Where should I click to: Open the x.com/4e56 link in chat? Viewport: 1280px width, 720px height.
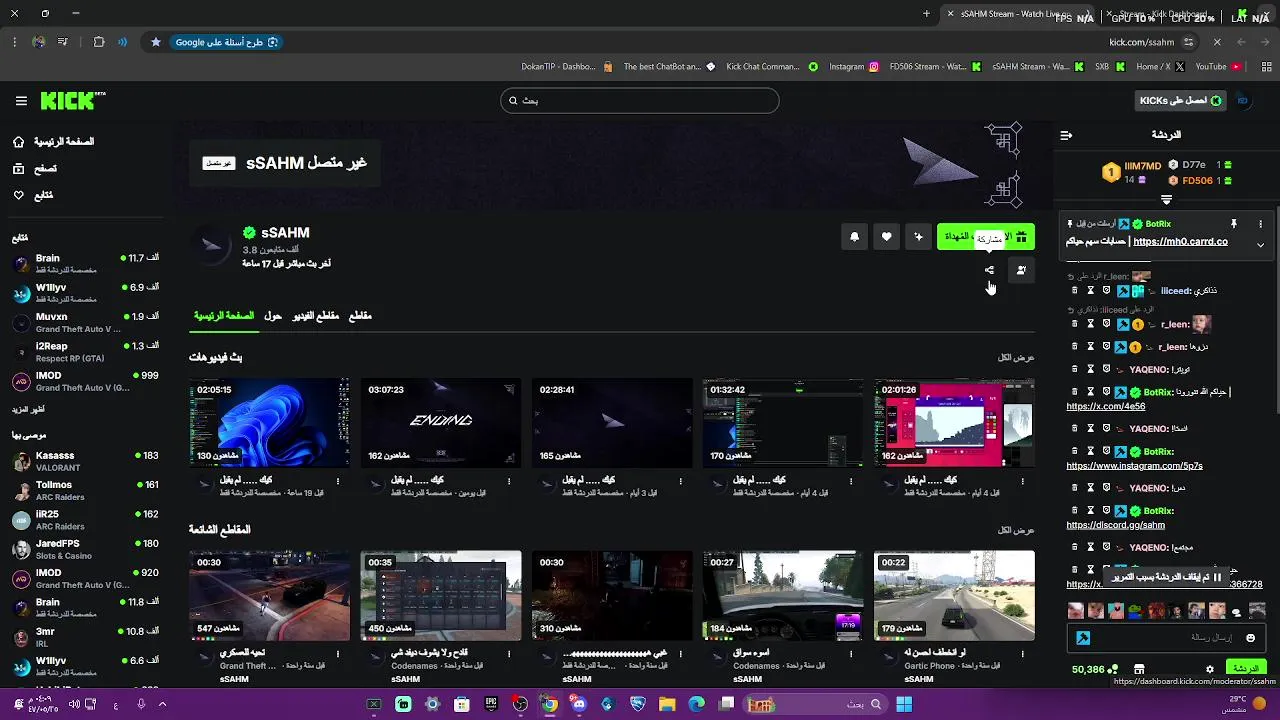tap(1106, 407)
